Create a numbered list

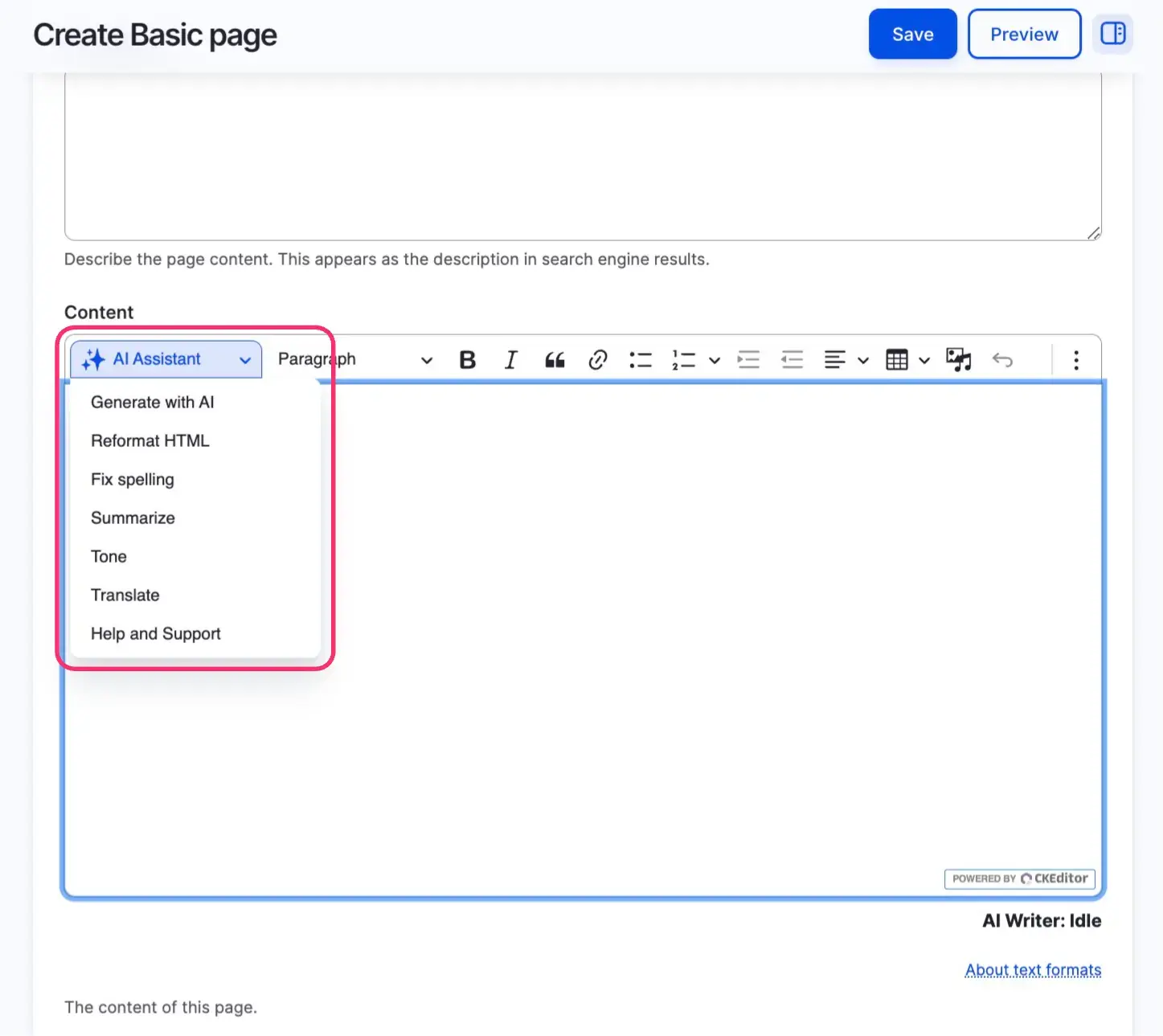click(x=683, y=360)
